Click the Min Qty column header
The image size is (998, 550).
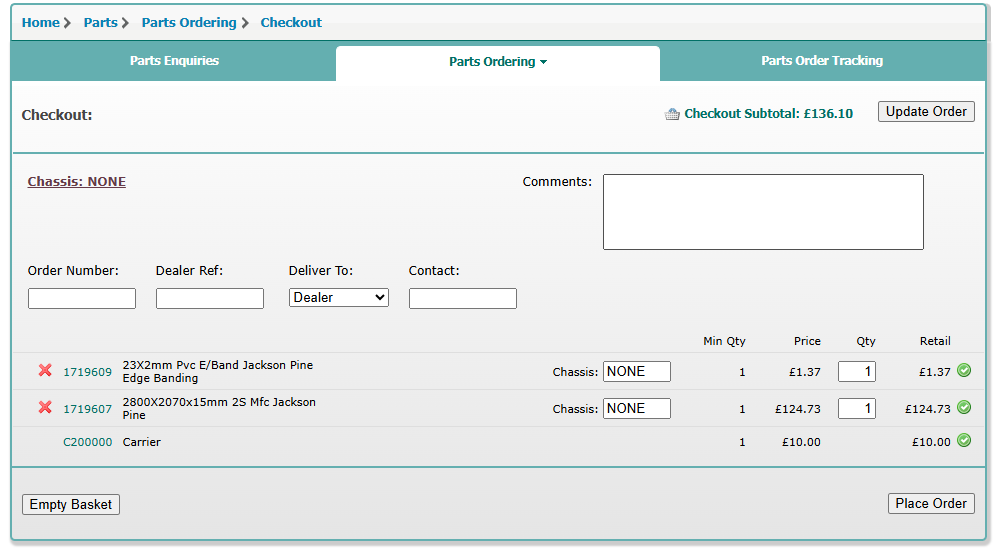724,341
